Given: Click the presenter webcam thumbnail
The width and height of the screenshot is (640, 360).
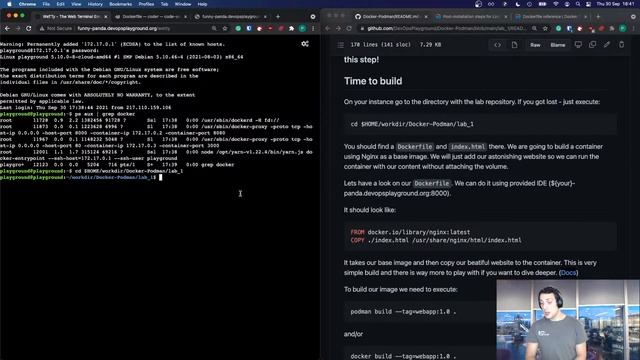Looking at the screenshot, I should pyautogui.click(x=568, y=320).
